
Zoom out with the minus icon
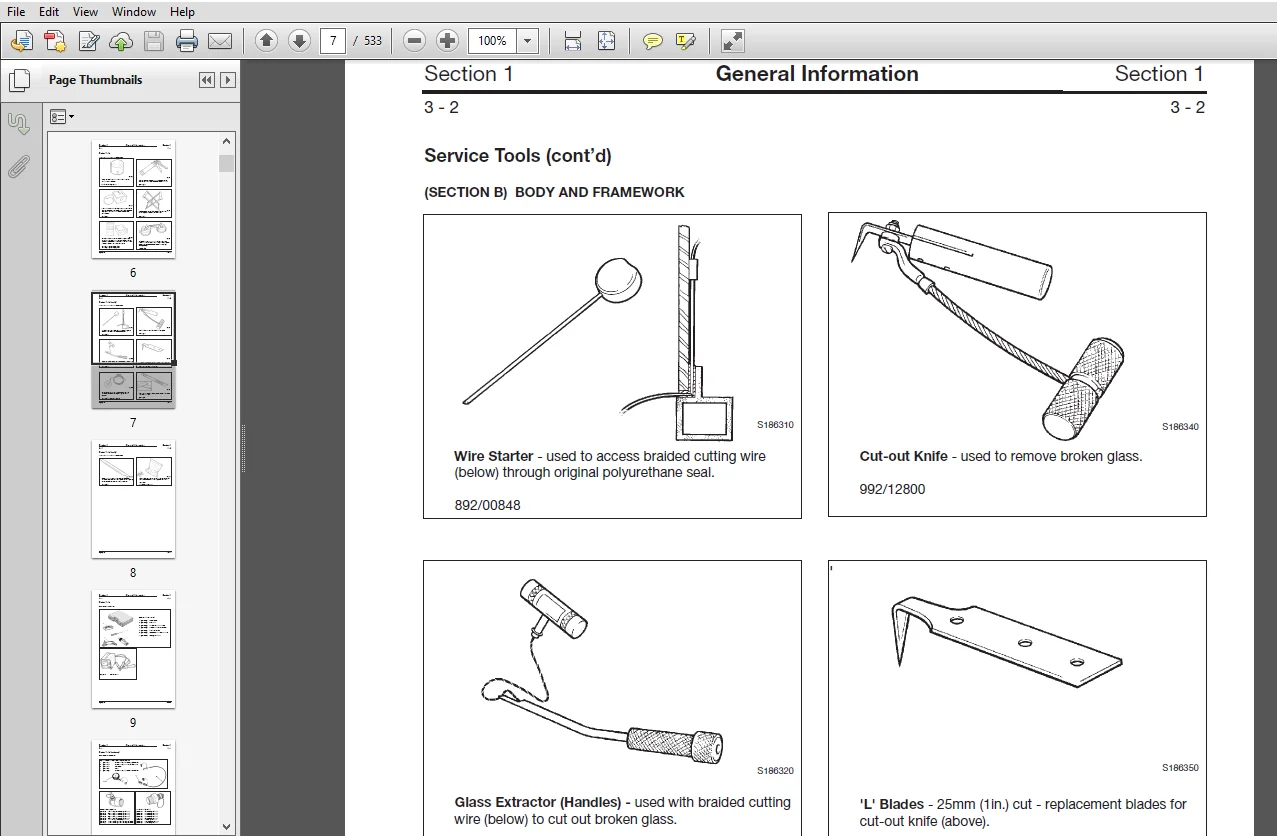[415, 41]
